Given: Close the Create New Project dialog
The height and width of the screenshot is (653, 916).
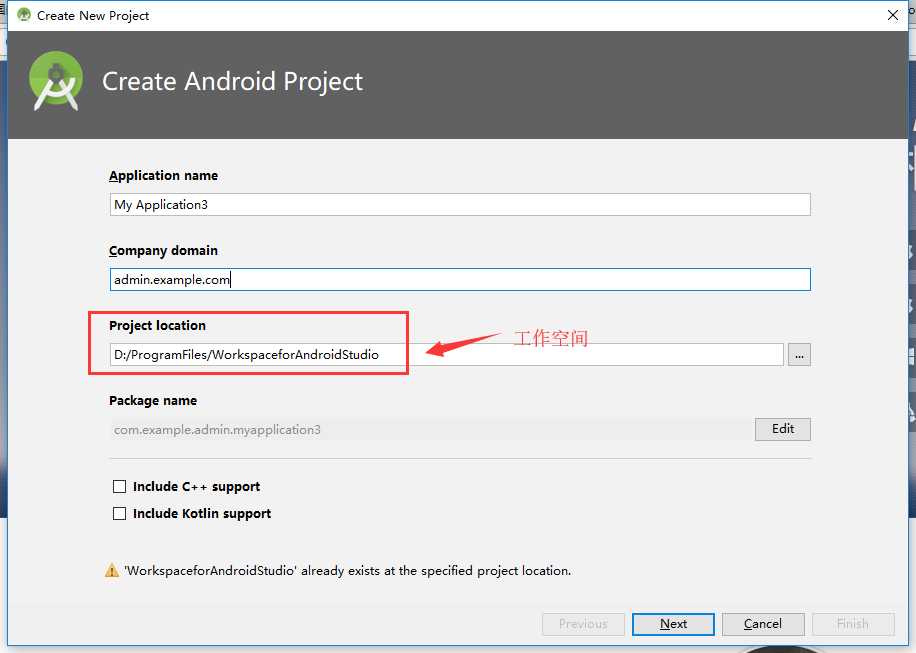Looking at the screenshot, I should click(893, 15).
